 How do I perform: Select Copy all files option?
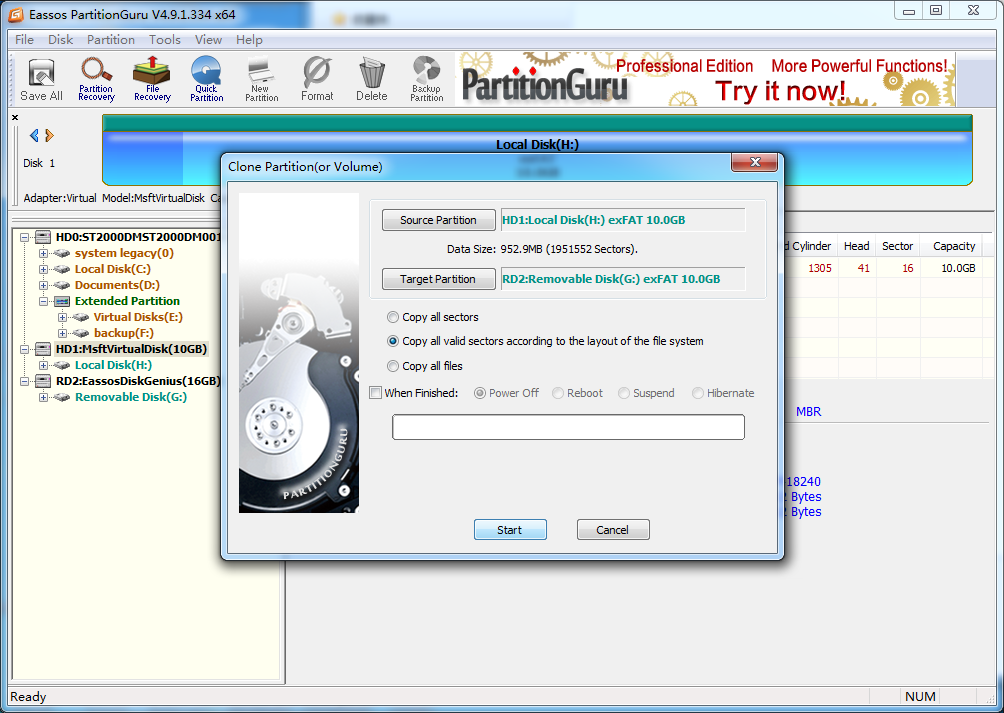pyautogui.click(x=393, y=366)
